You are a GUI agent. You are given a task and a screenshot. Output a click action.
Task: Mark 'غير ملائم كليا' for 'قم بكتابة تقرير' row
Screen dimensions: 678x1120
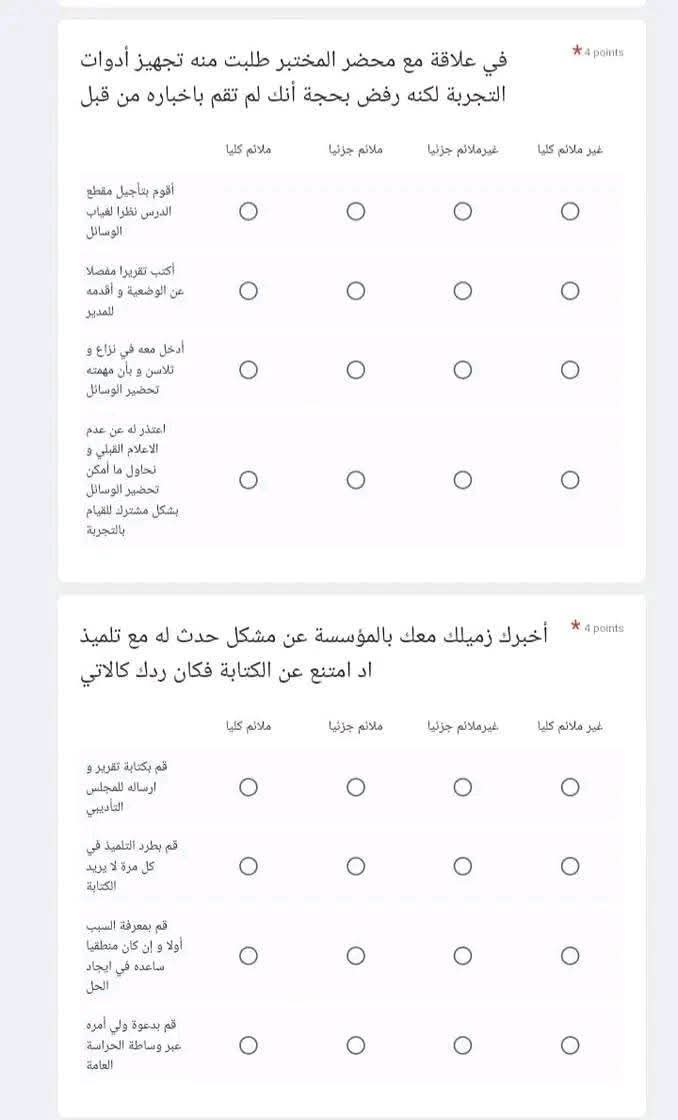pyautogui.click(x=570, y=787)
